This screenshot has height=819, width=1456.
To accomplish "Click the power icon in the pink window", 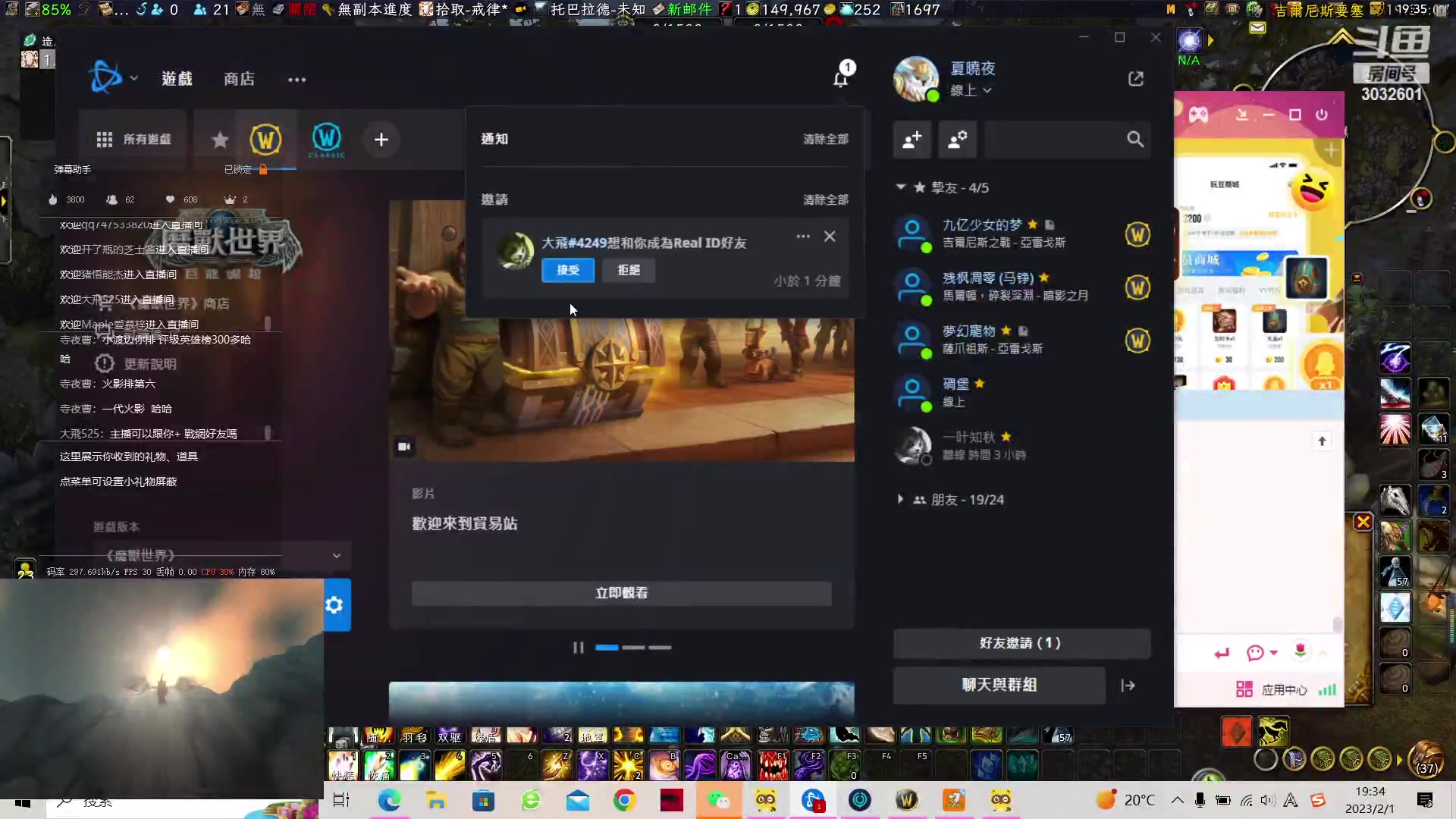I will 1322,115.
